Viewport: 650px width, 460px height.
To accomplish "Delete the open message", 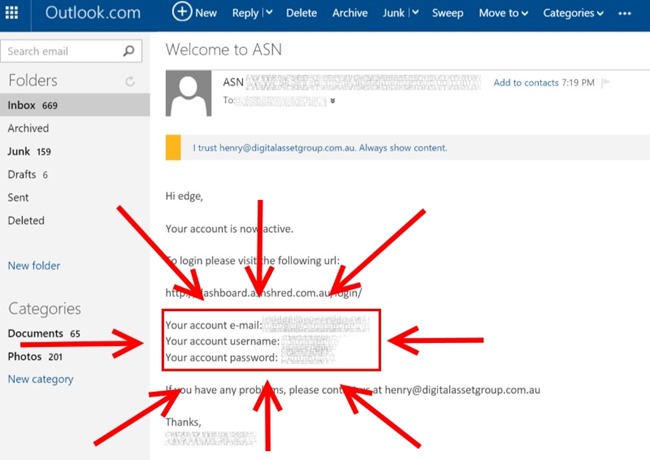I will pos(301,13).
